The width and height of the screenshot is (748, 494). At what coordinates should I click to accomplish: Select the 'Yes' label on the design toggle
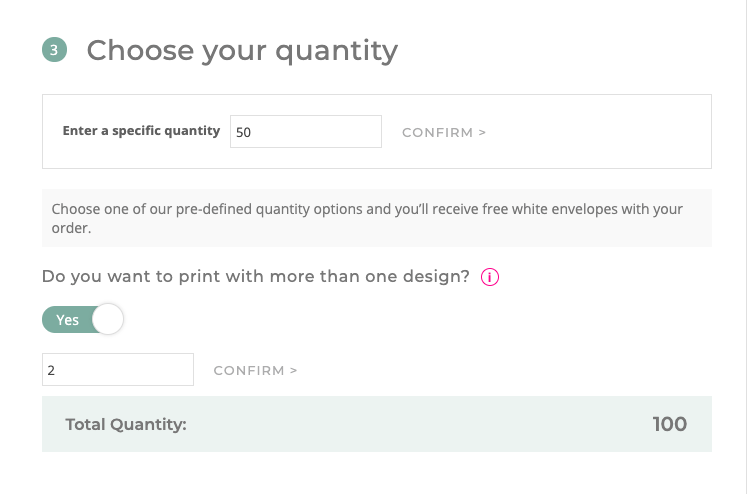[67, 320]
